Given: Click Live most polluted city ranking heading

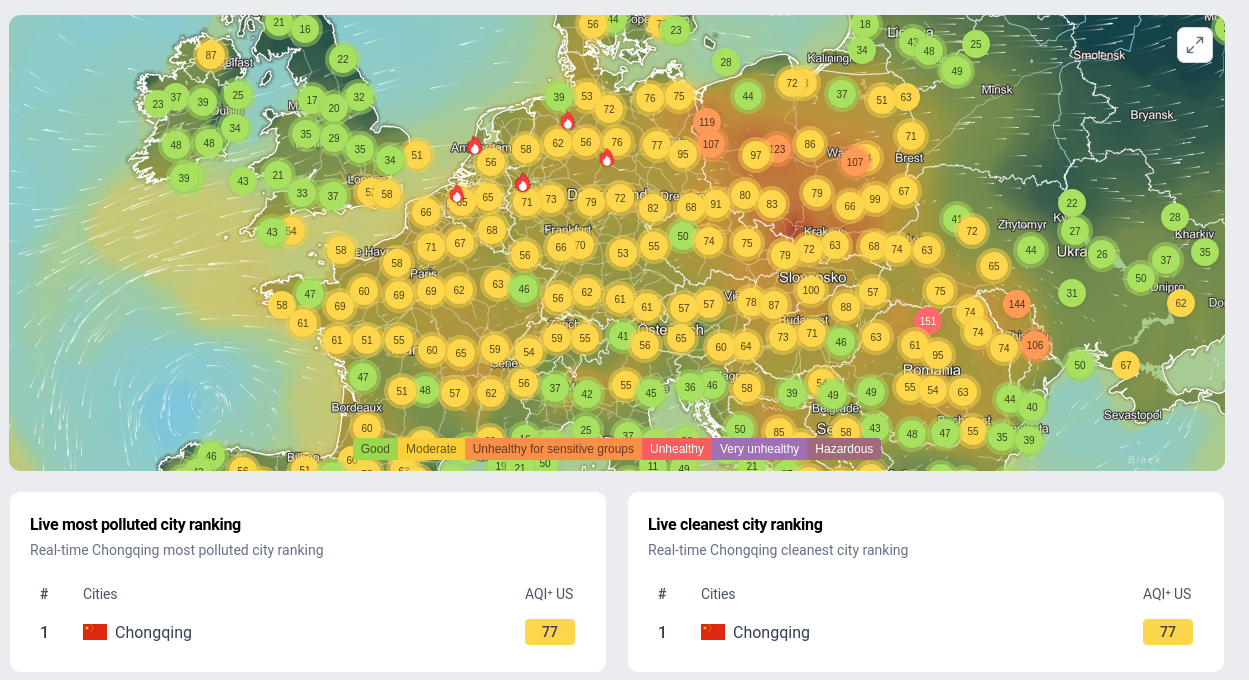Looking at the screenshot, I should tap(135, 524).
